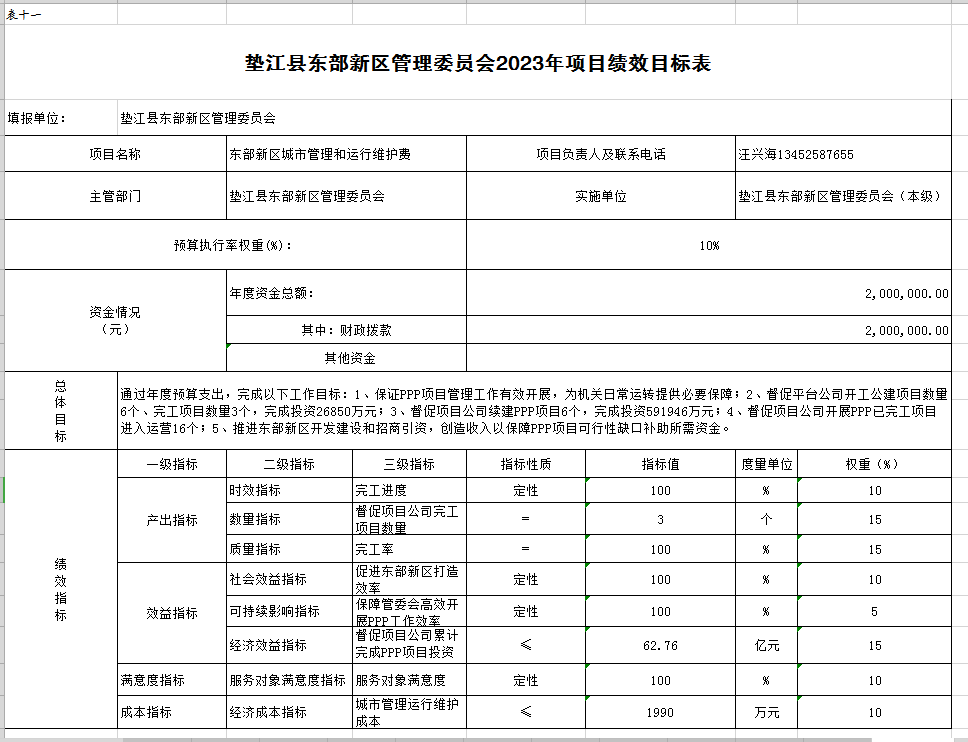Image resolution: width=968 pixels, height=742 pixels.
Task: Click the '数量指标' cell
Action: click(290, 519)
